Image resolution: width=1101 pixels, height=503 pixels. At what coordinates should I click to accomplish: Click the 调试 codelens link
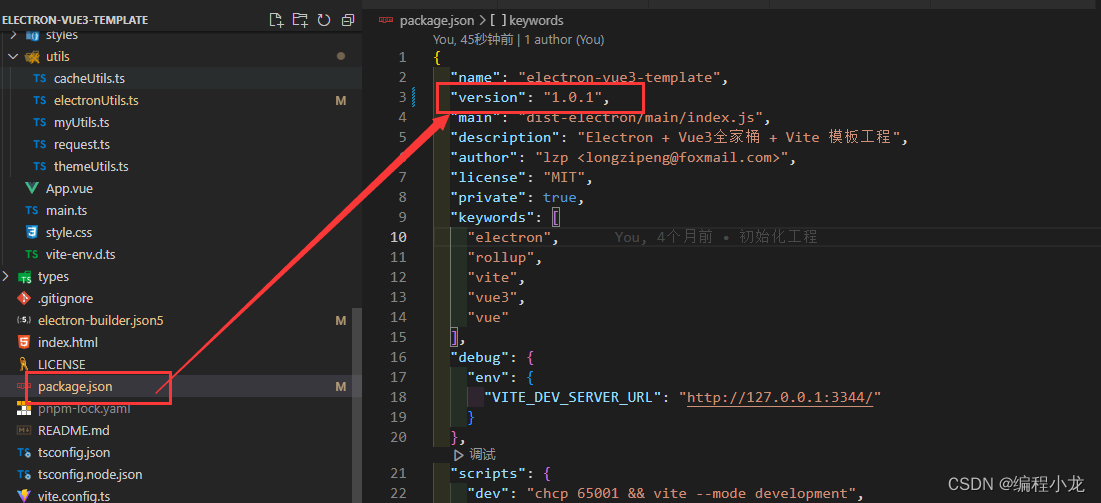482,455
